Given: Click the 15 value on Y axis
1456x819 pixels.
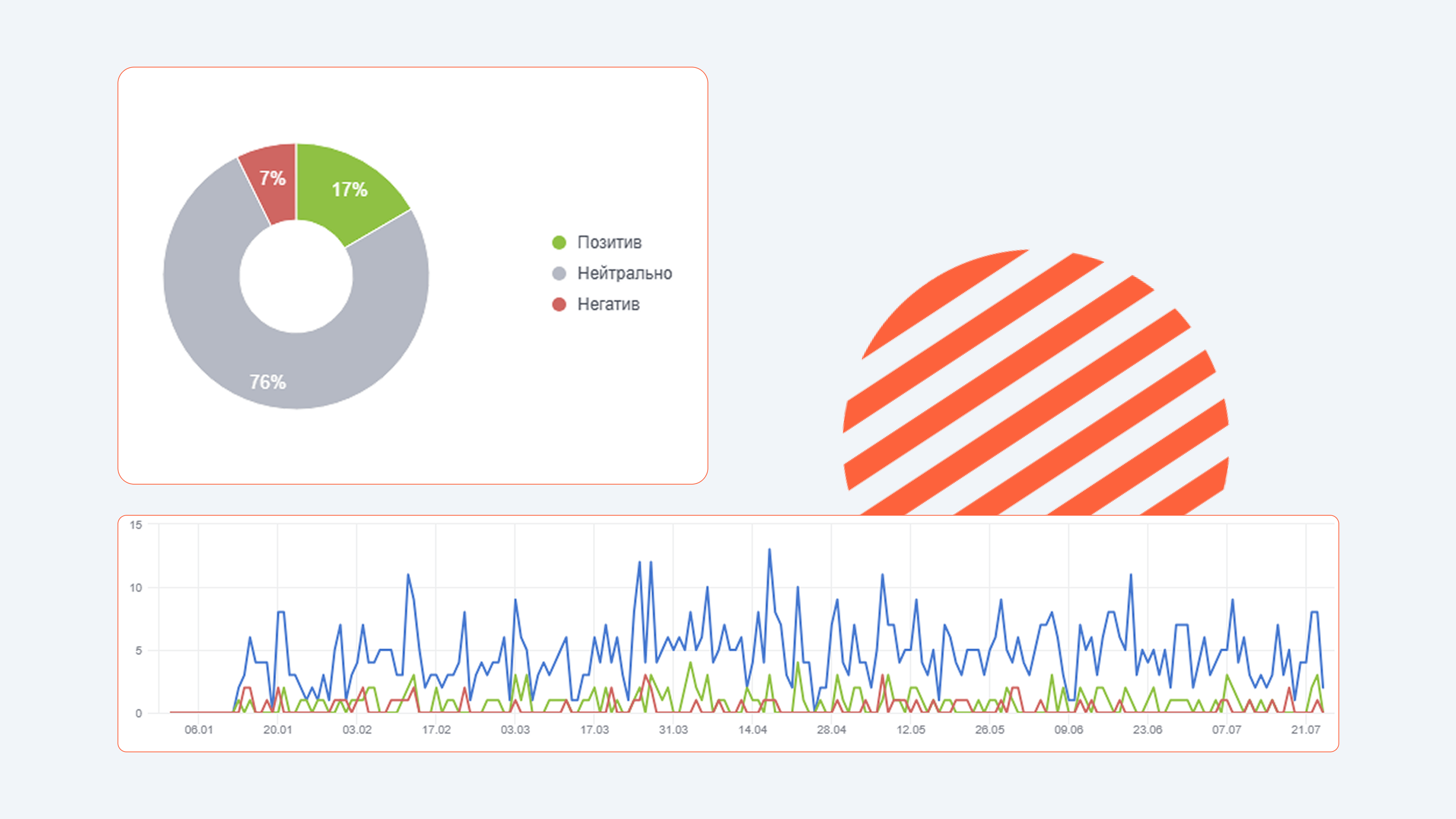Looking at the screenshot, I should (x=136, y=525).
